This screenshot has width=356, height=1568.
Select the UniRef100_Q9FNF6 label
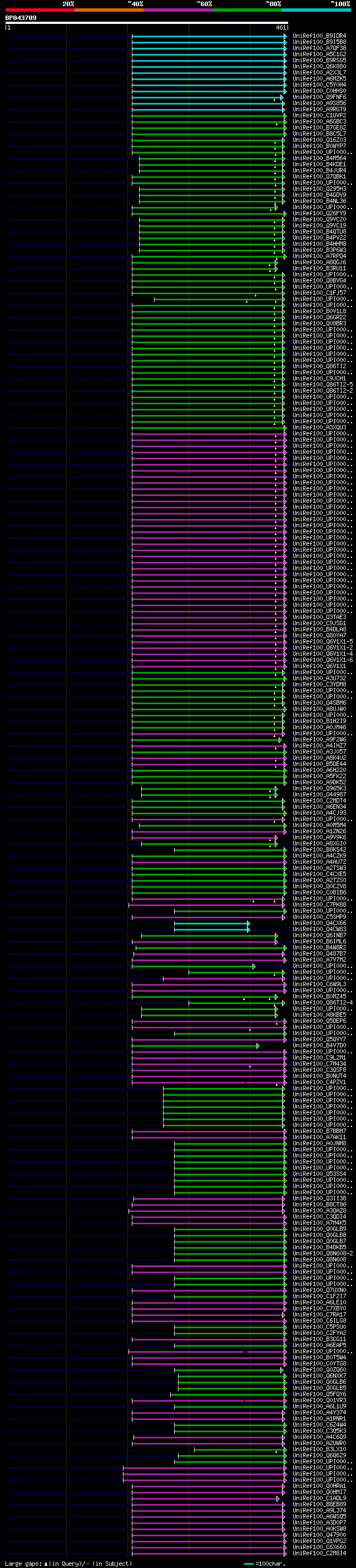click(x=319, y=97)
